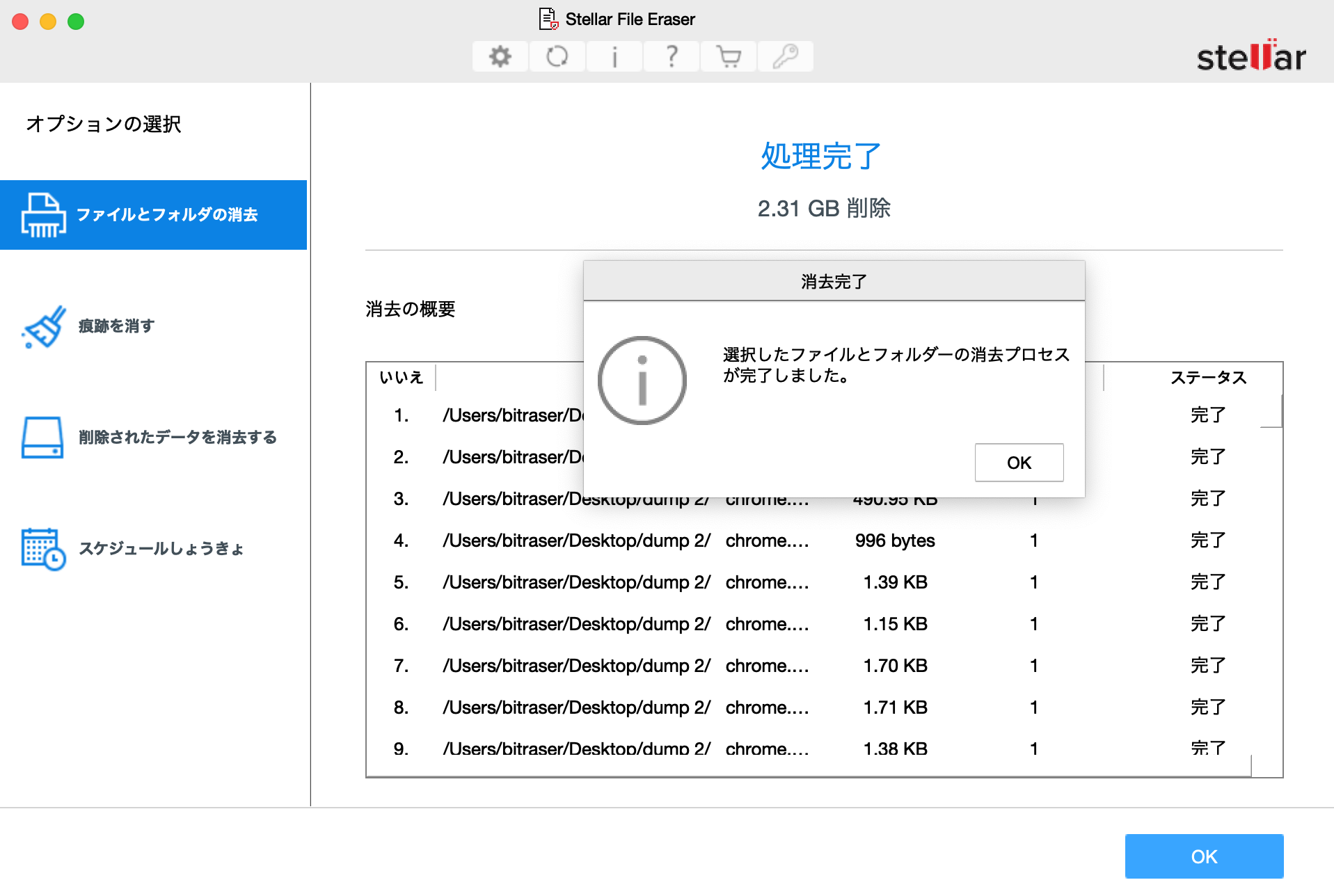Click row number 2. in table
Viewport: 1334px width, 896px height.
click(x=401, y=457)
